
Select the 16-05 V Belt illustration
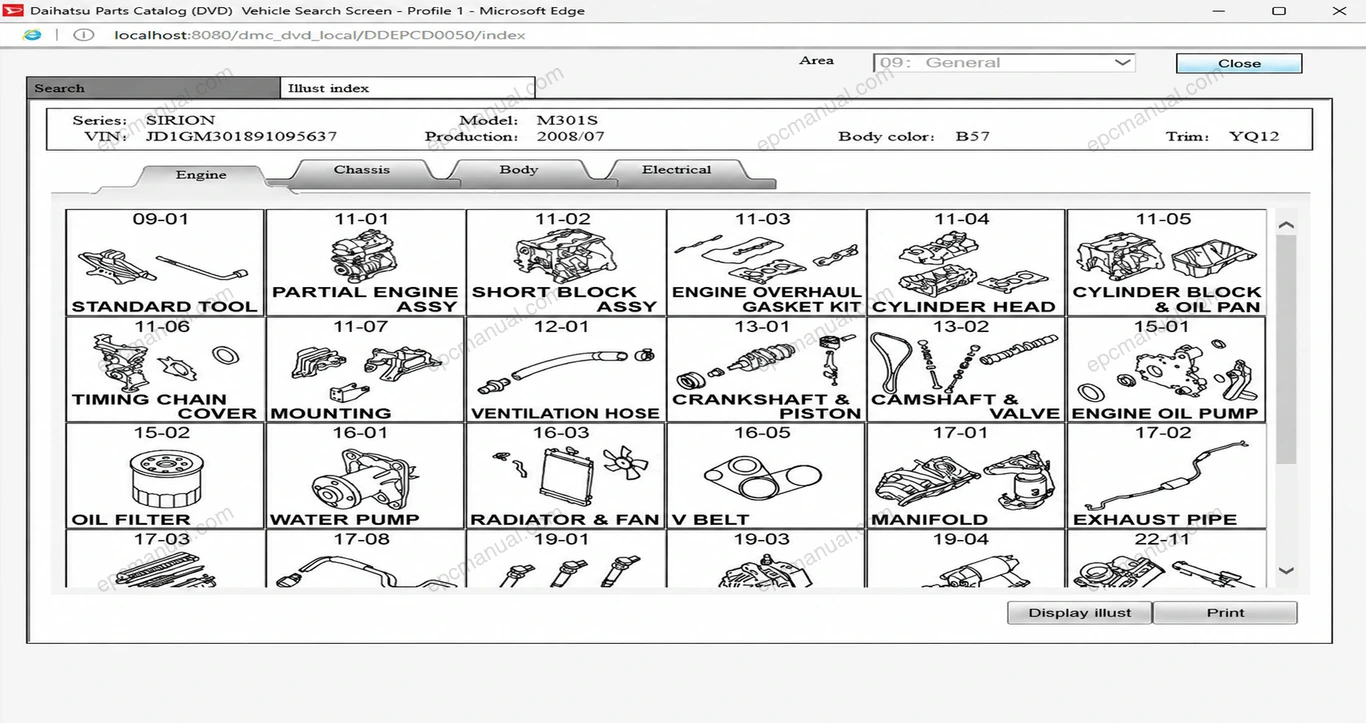766,476
